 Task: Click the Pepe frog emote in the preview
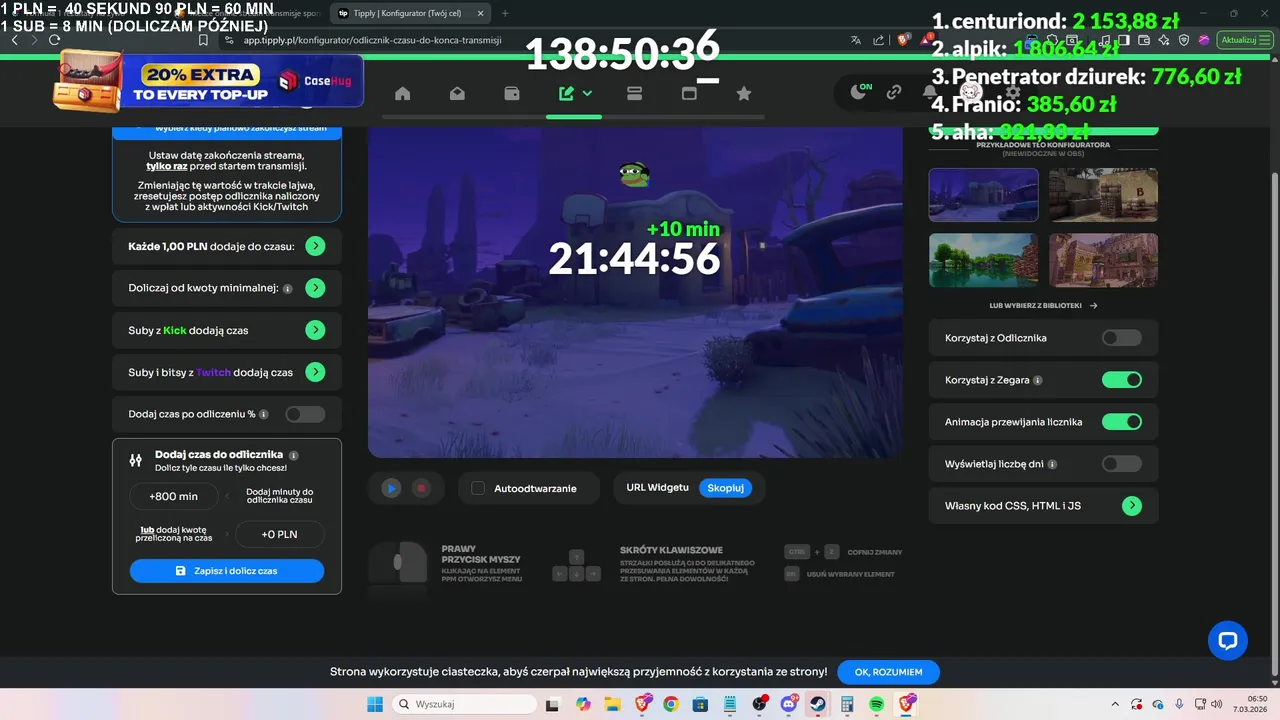pos(634,175)
